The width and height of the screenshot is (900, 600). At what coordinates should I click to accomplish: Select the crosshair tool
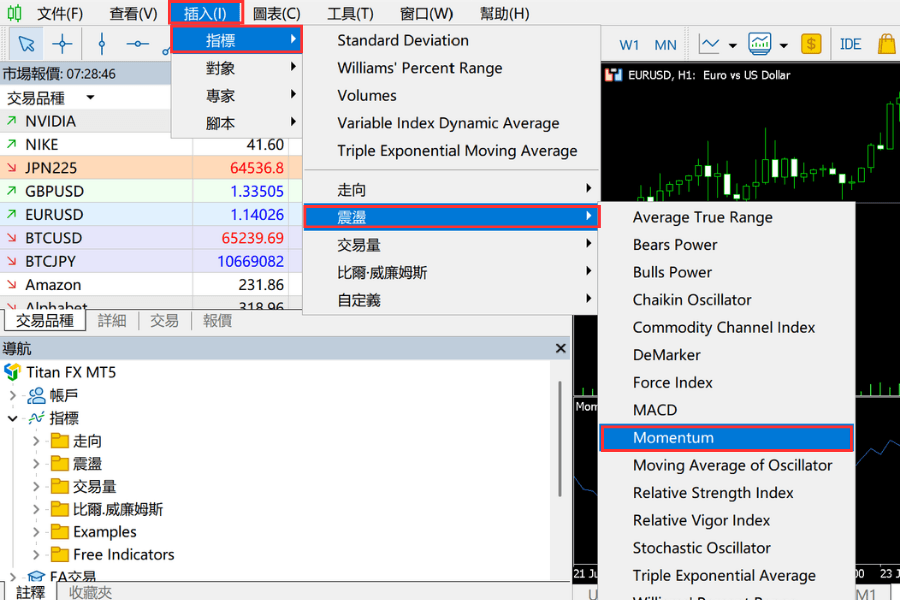click(x=62, y=44)
